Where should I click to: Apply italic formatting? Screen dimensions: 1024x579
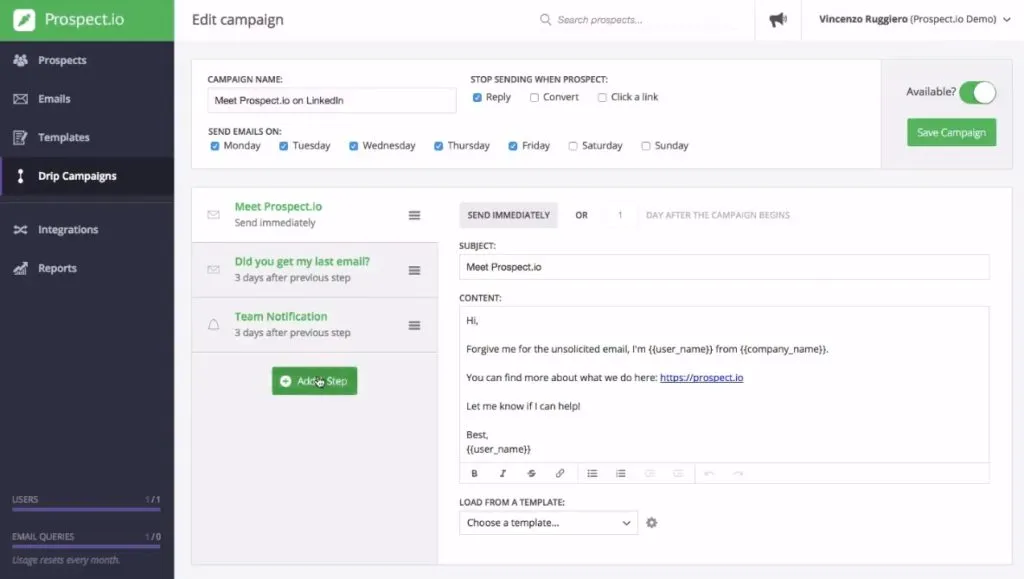pyautogui.click(x=503, y=473)
